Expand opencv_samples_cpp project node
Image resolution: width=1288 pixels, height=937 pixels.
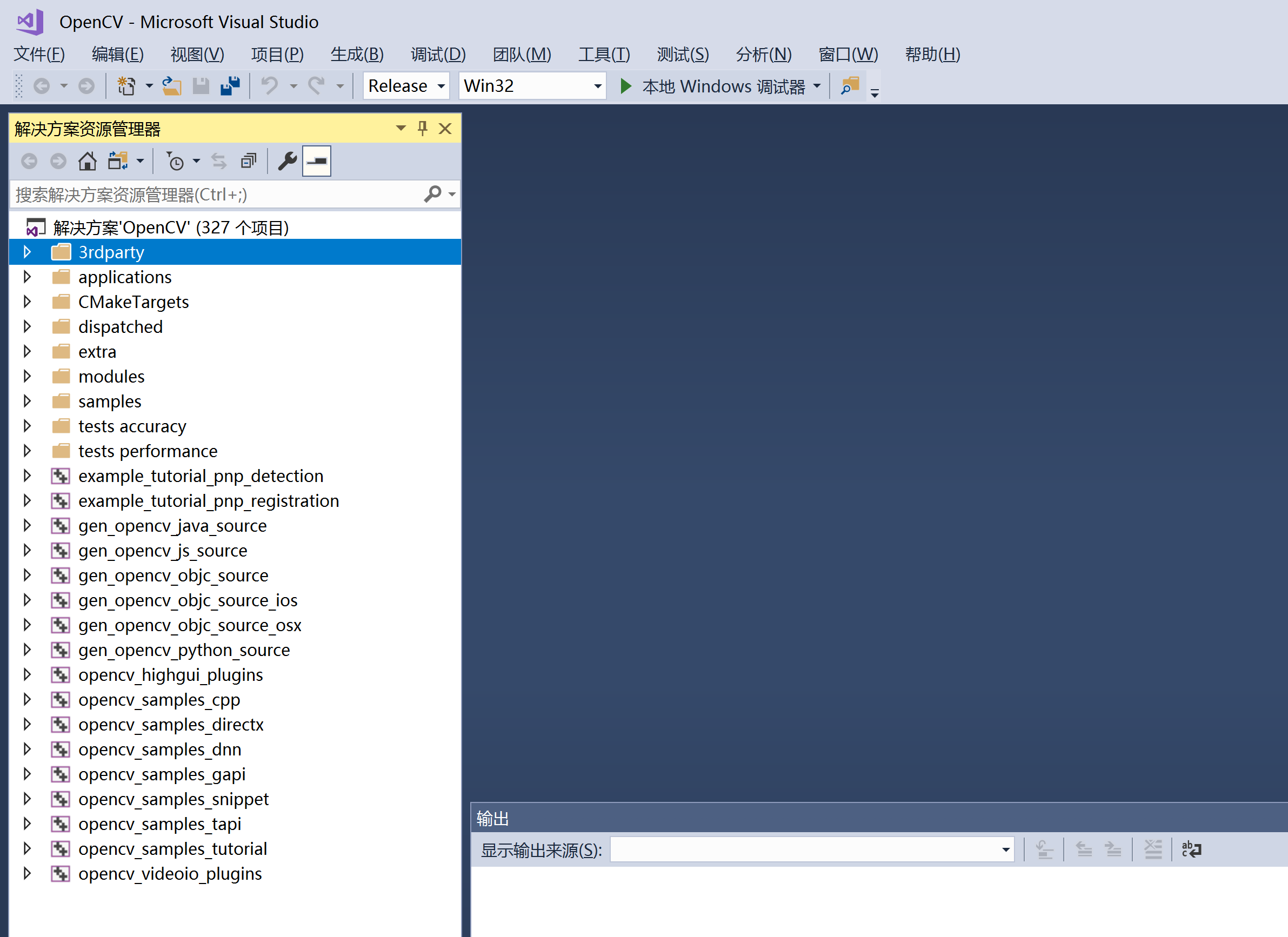(26, 700)
